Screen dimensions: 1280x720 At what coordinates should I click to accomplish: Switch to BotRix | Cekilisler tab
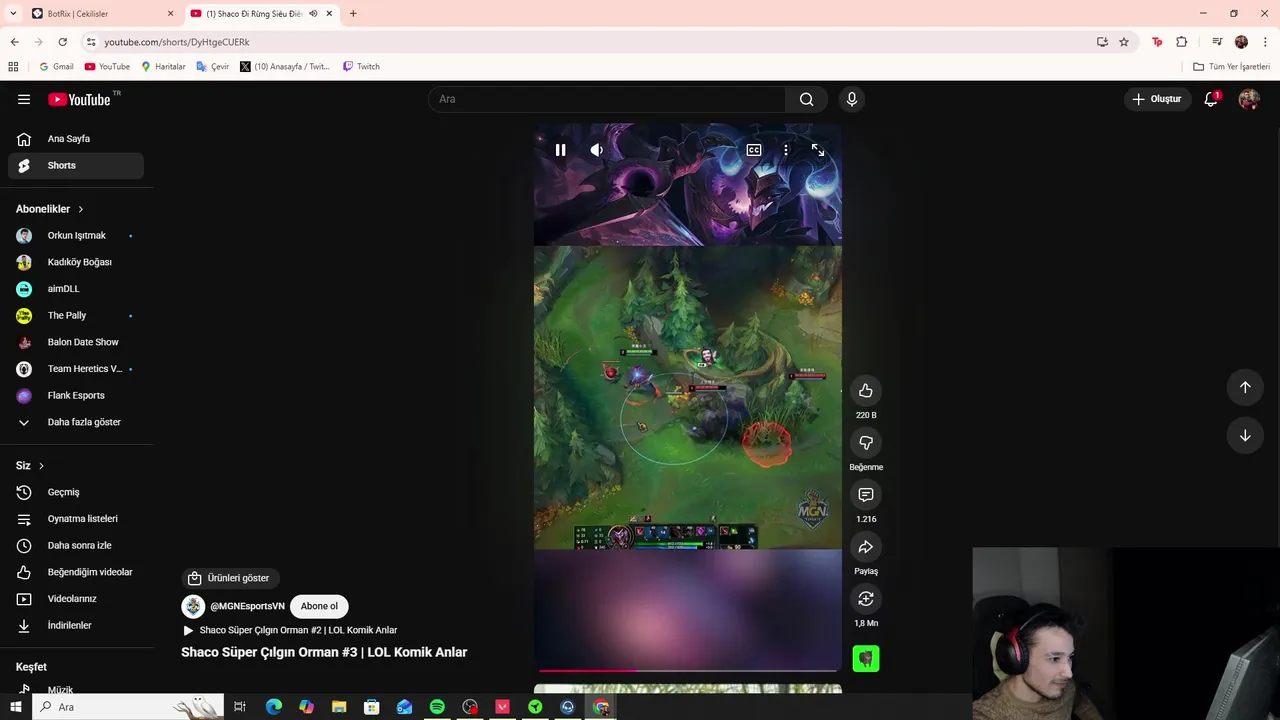pyautogui.click(x=100, y=13)
